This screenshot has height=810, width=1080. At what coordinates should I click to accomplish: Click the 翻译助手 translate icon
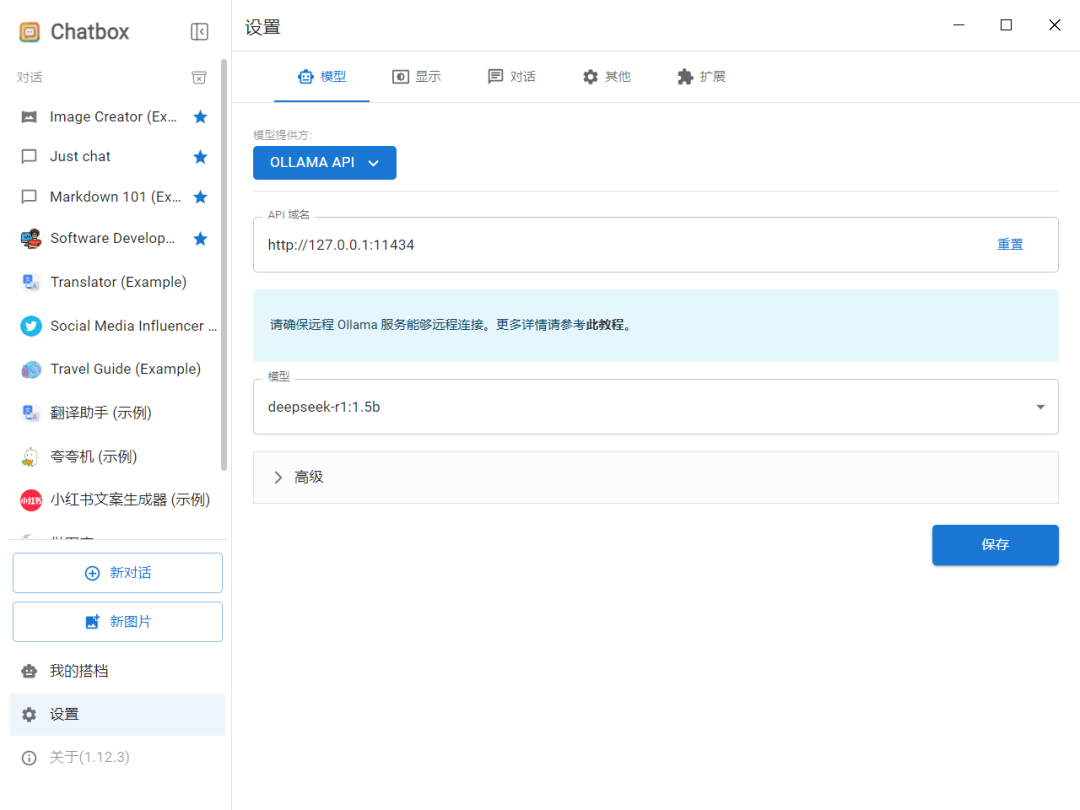click(30, 413)
